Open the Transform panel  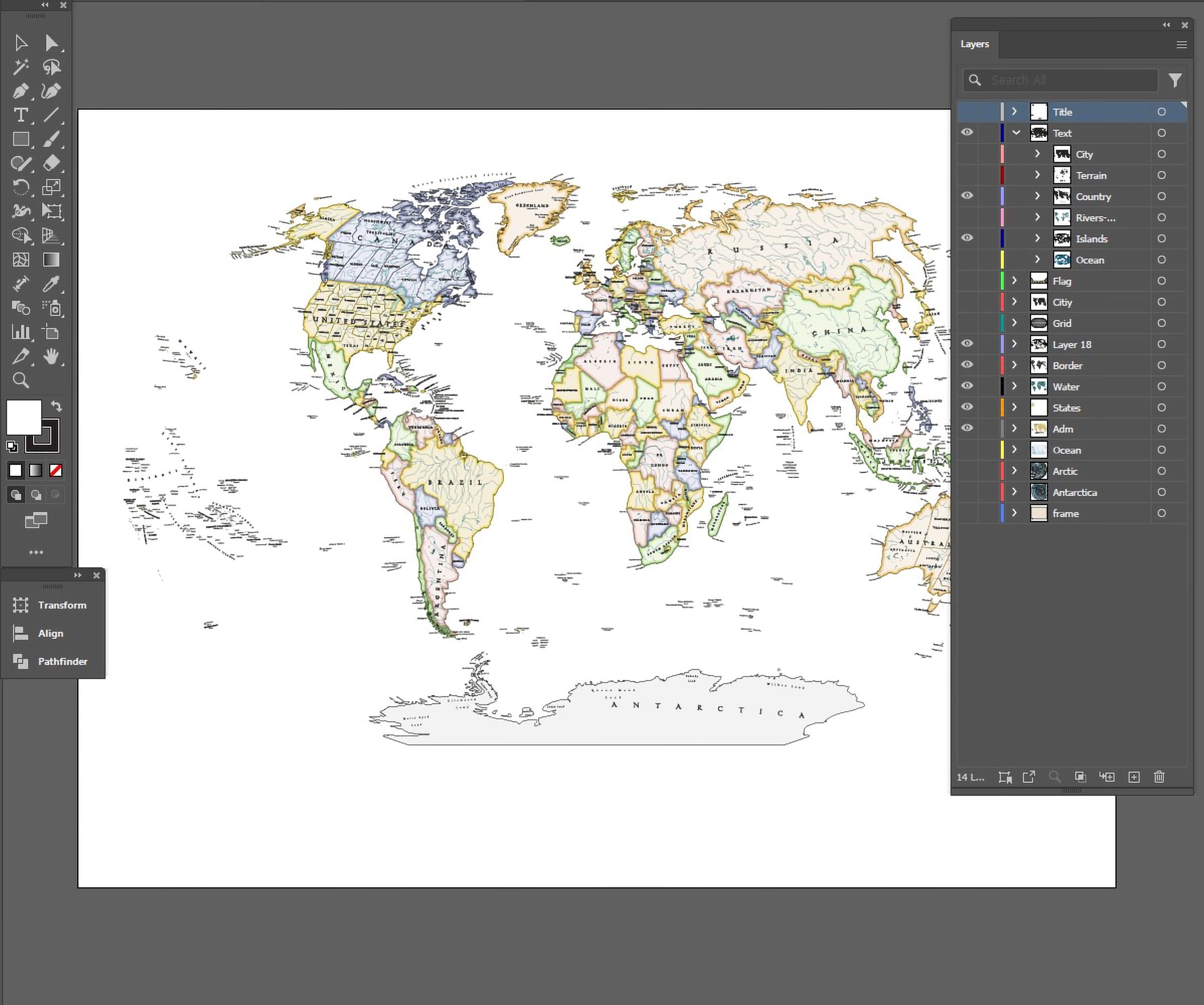point(50,606)
